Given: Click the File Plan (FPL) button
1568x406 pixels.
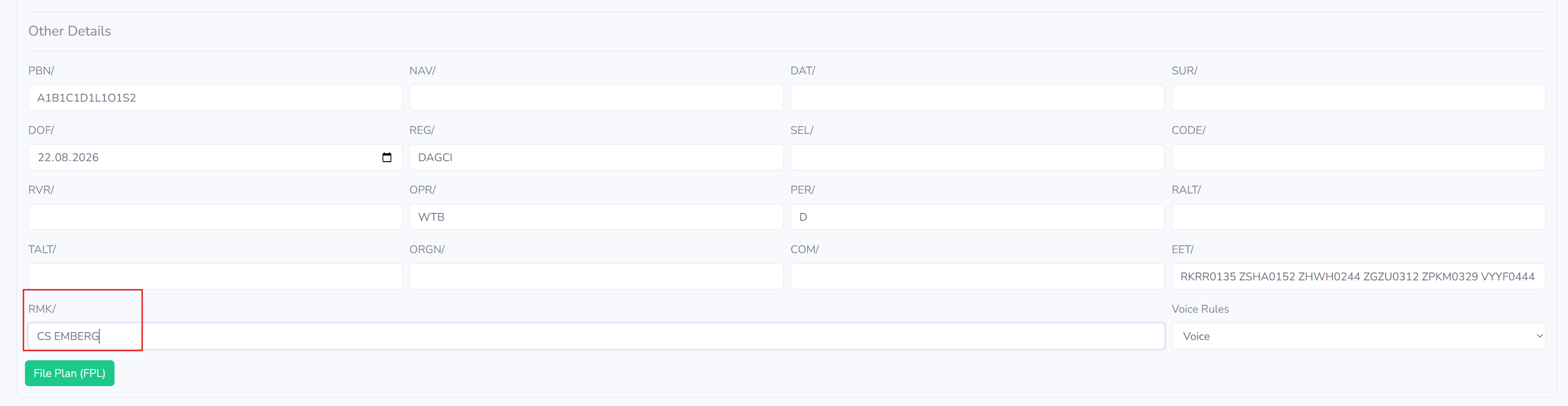Looking at the screenshot, I should coord(69,373).
